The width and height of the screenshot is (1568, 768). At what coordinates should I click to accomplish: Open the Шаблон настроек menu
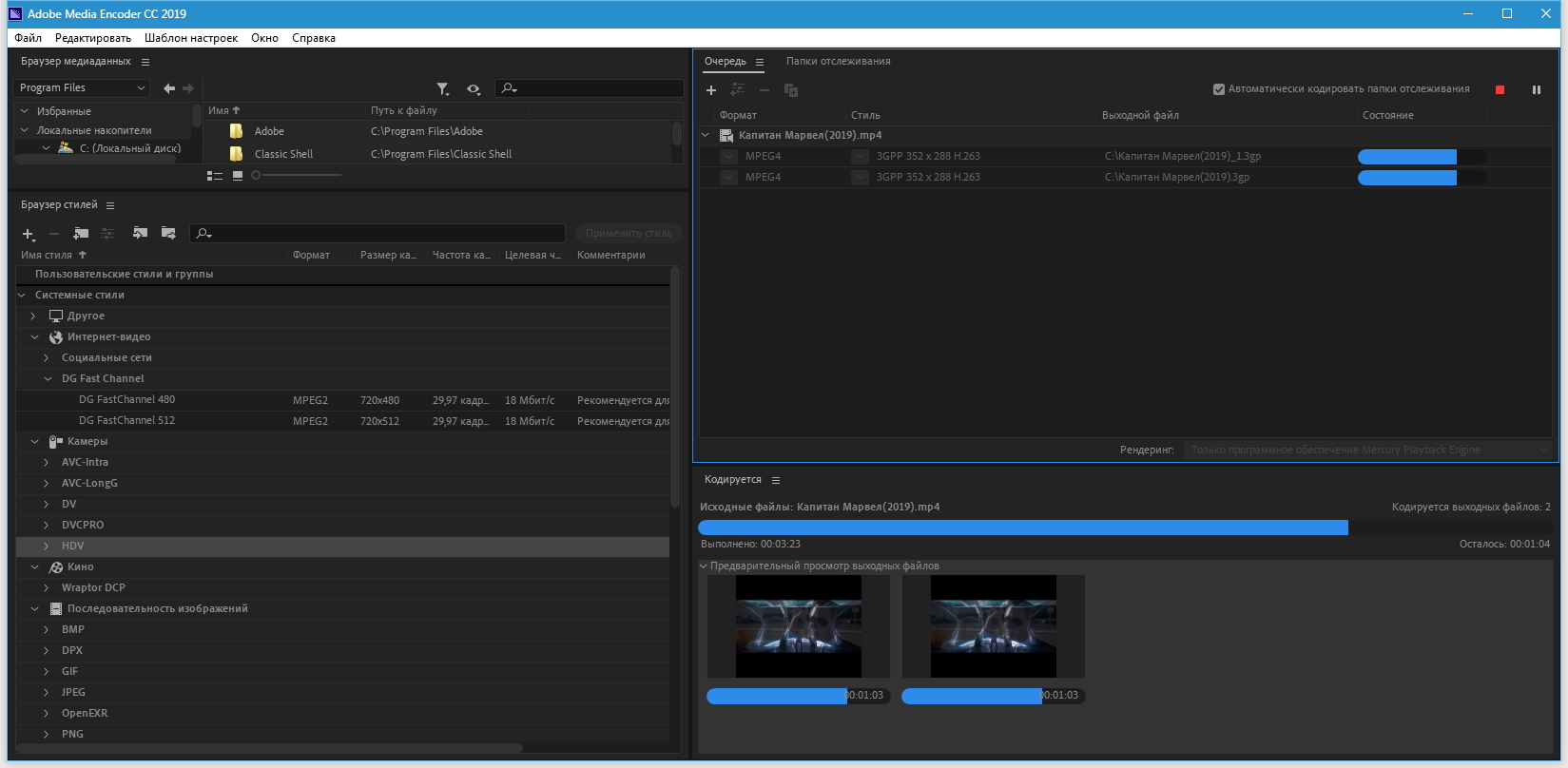click(x=191, y=38)
